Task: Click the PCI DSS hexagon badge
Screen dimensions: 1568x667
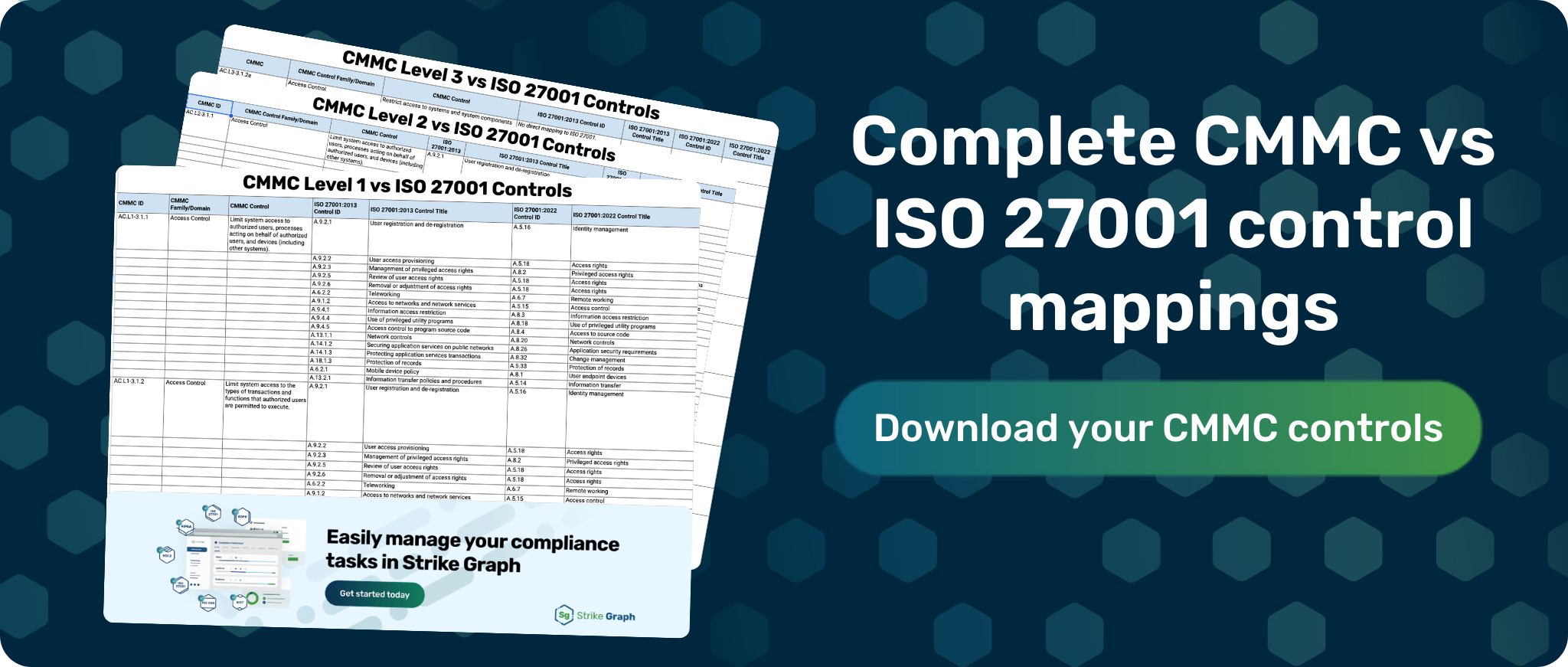Action: click(x=208, y=603)
